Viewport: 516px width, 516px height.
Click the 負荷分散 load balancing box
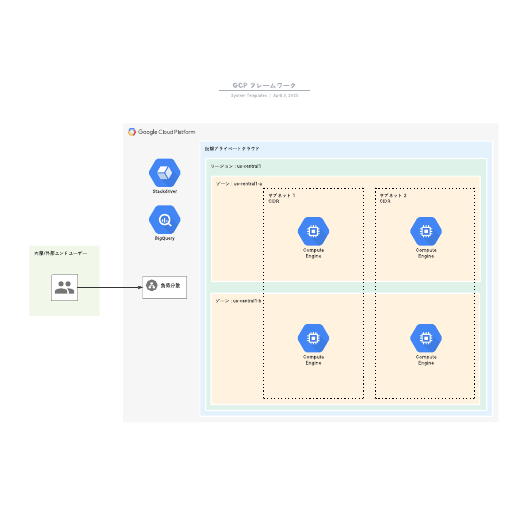click(164, 287)
